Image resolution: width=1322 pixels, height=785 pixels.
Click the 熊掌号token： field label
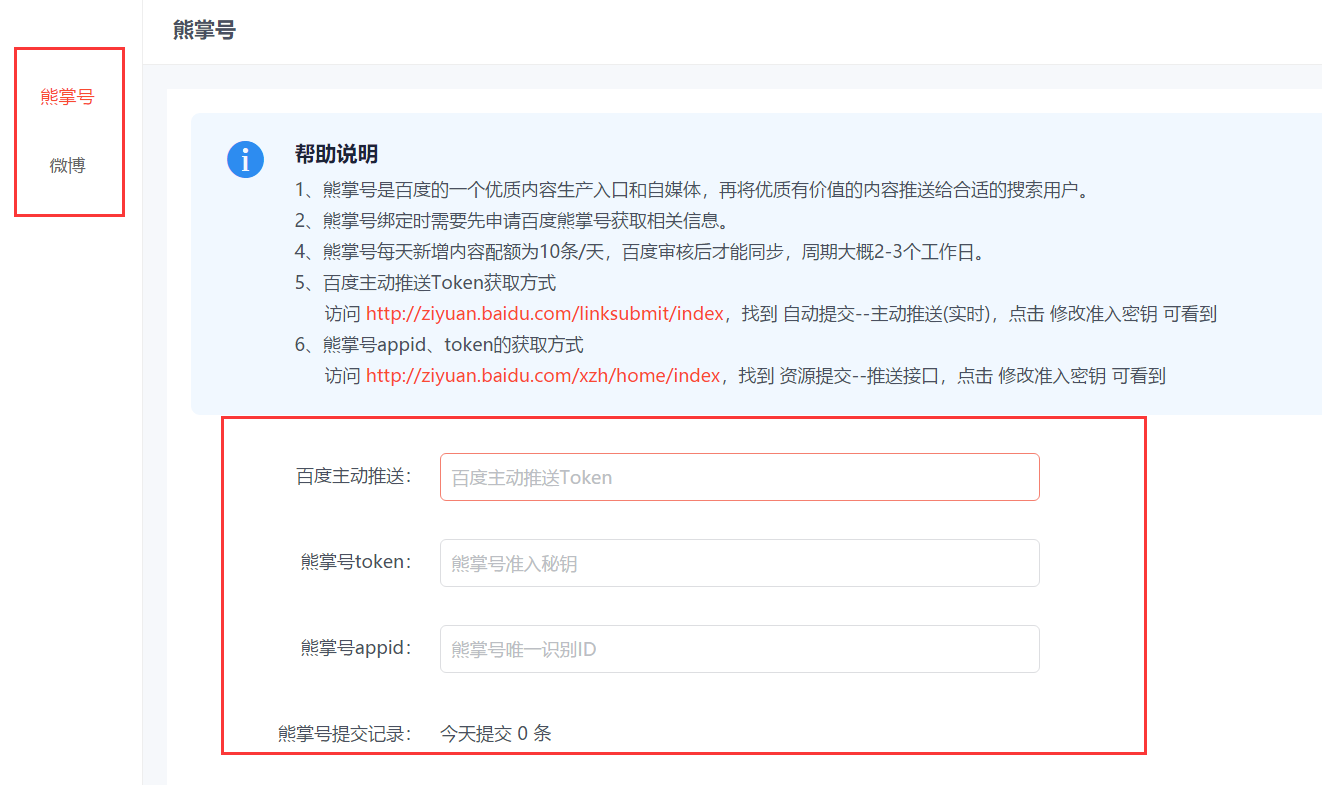(x=357, y=562)
